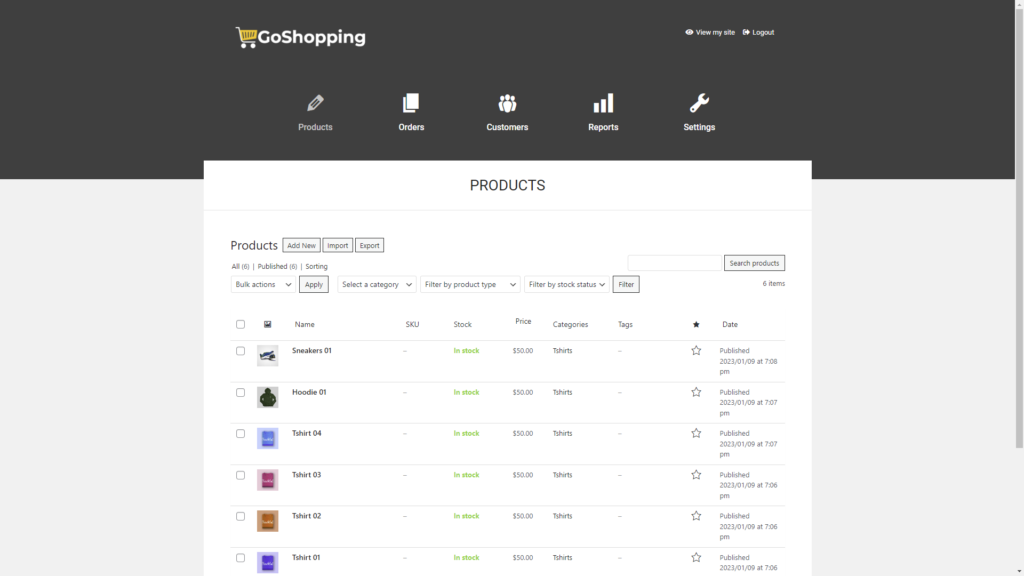Image resolution: width=1024 pixels, height=576 pixels.
Task: Click the Search products button
Action: point(754,262)
